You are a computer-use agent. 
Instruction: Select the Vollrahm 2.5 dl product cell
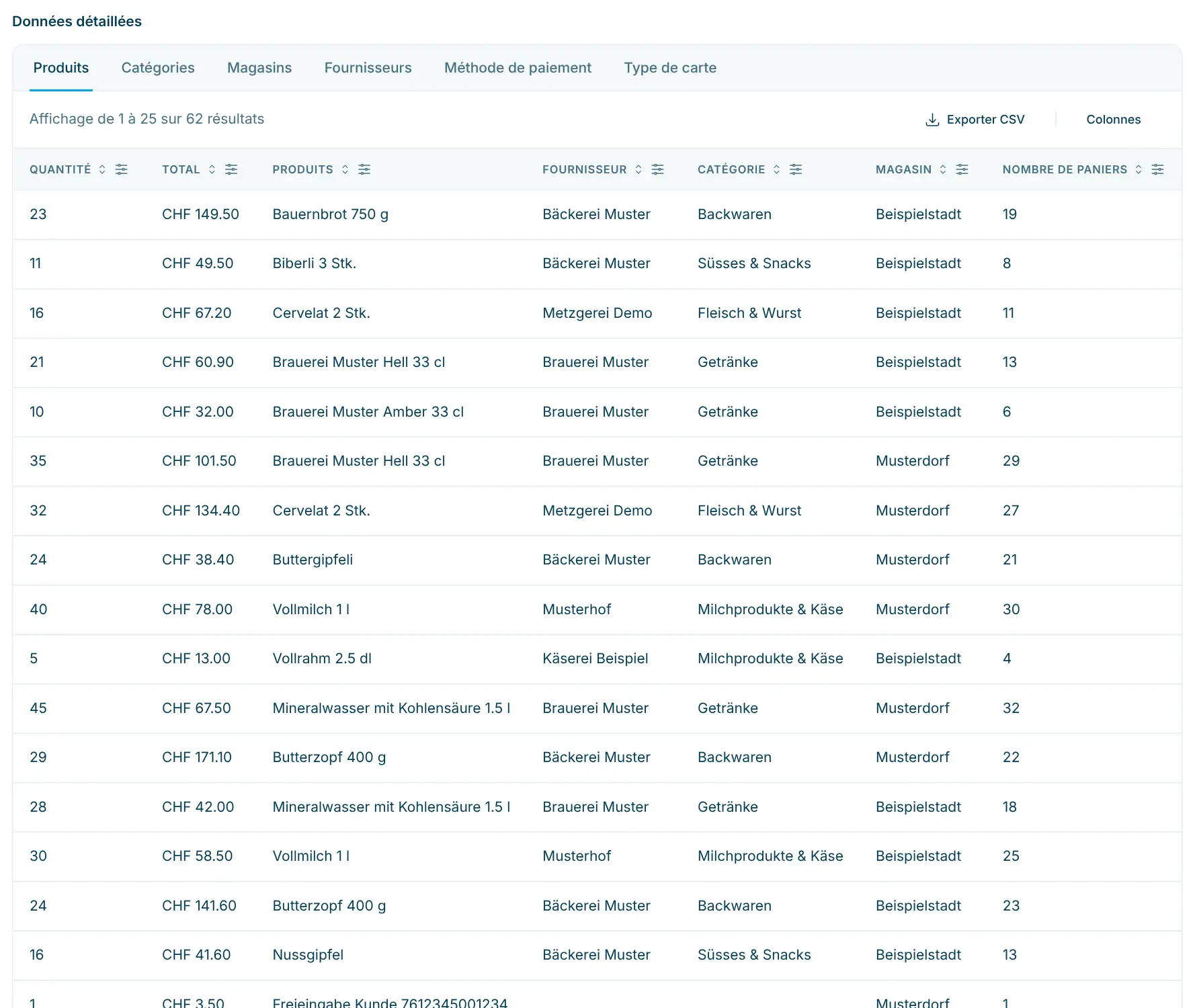click(322, 659)
